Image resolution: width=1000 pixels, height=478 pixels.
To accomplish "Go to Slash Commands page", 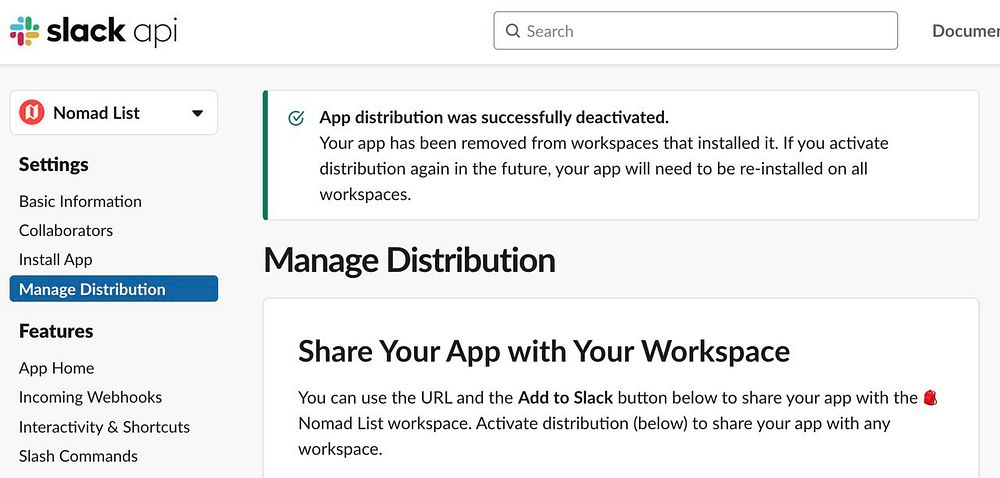I will tap(78, 456).
